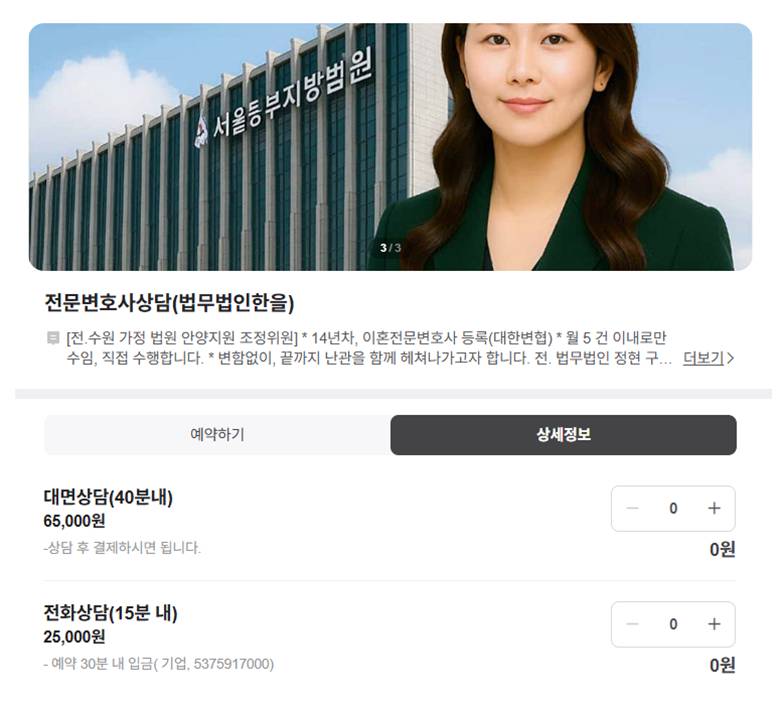Image resolution: width=781 pixels, height=706 pixels.
Task: Click the chevron arrow next to 더보기
Action: (x=730, y=358)
